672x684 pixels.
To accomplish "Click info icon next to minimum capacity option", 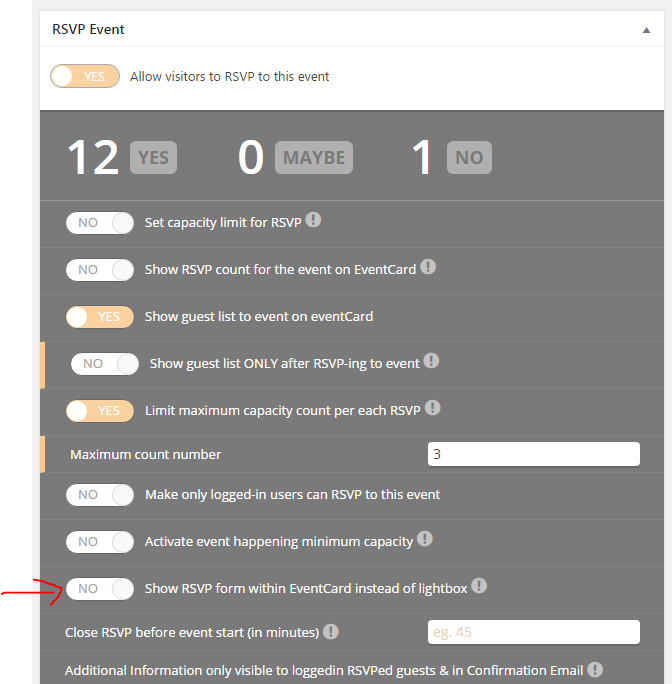I will tap(425, 539).
